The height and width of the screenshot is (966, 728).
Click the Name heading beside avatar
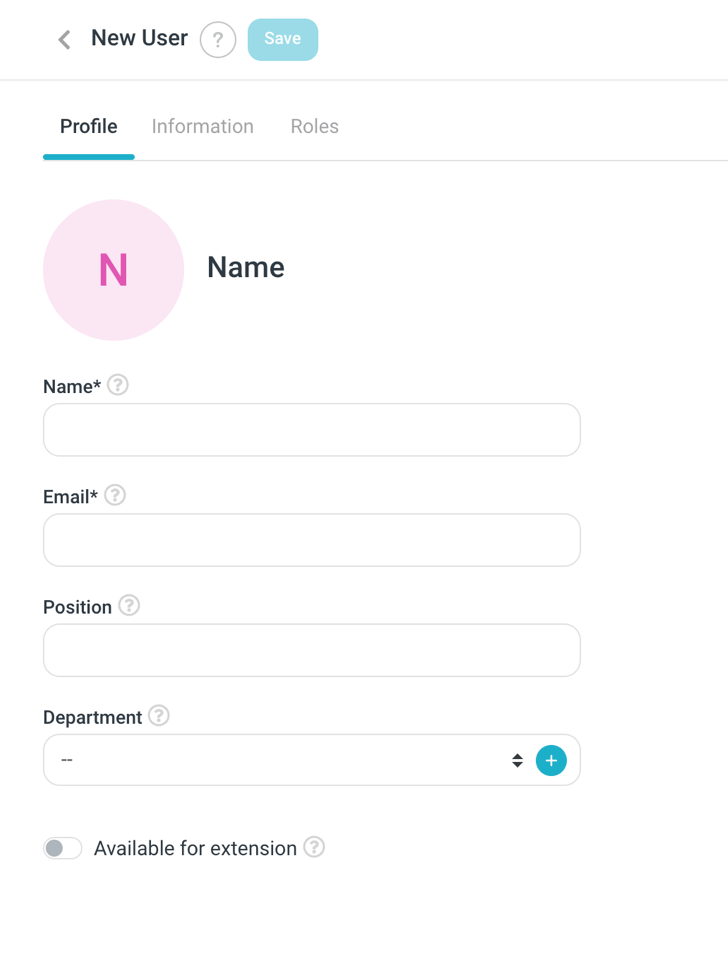tap(246, 268)
